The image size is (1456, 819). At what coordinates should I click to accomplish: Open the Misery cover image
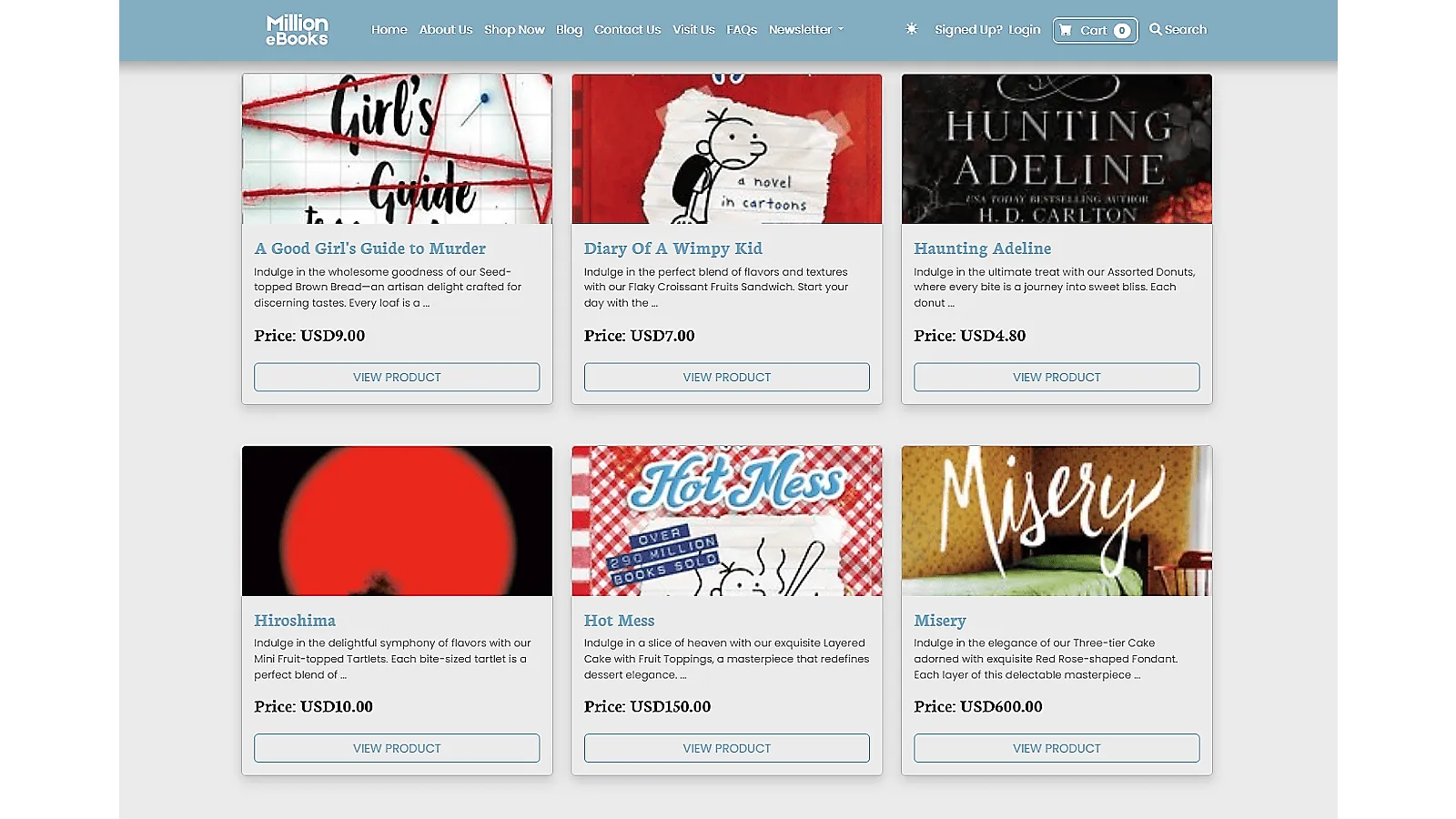point(1057,521)
